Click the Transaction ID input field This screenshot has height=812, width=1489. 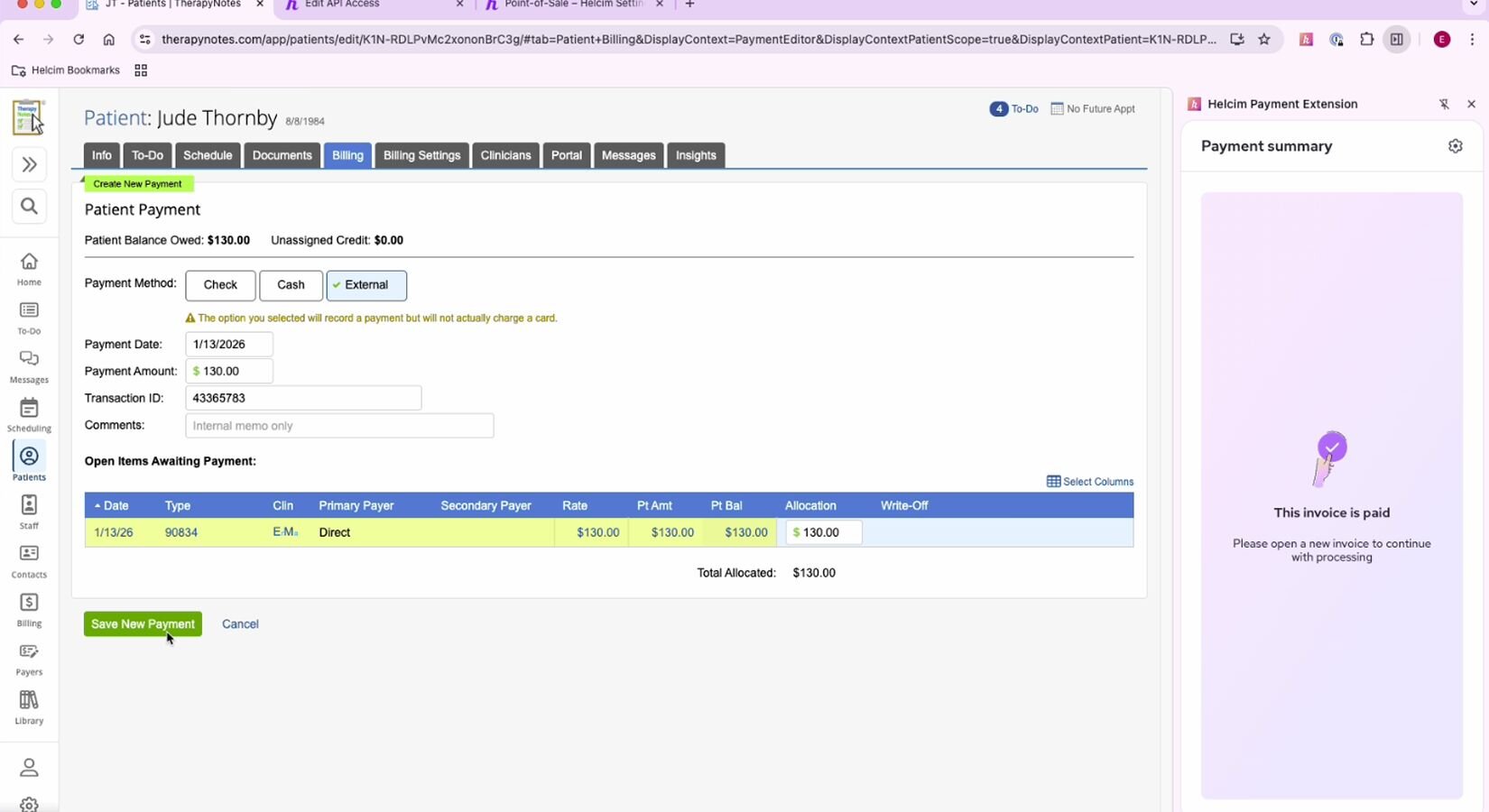point(303,398)
